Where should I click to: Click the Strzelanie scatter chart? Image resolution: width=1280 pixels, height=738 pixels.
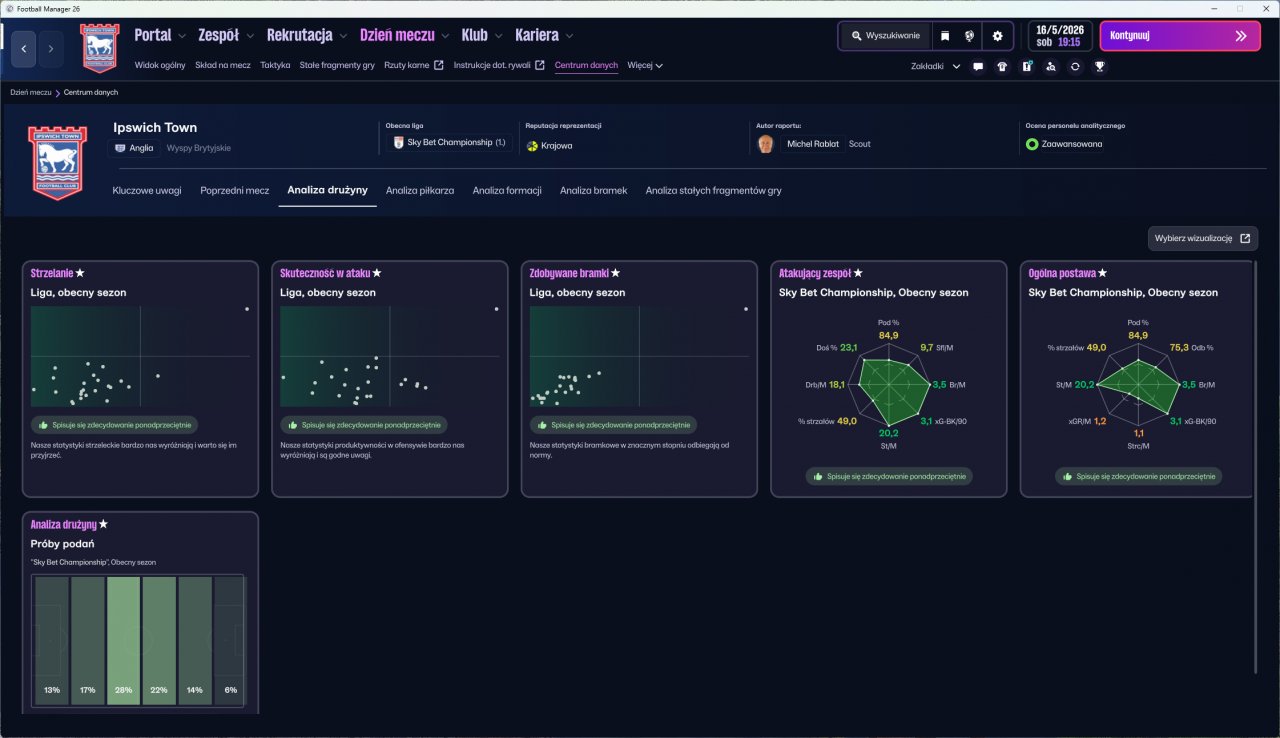(x=140, y=356)
